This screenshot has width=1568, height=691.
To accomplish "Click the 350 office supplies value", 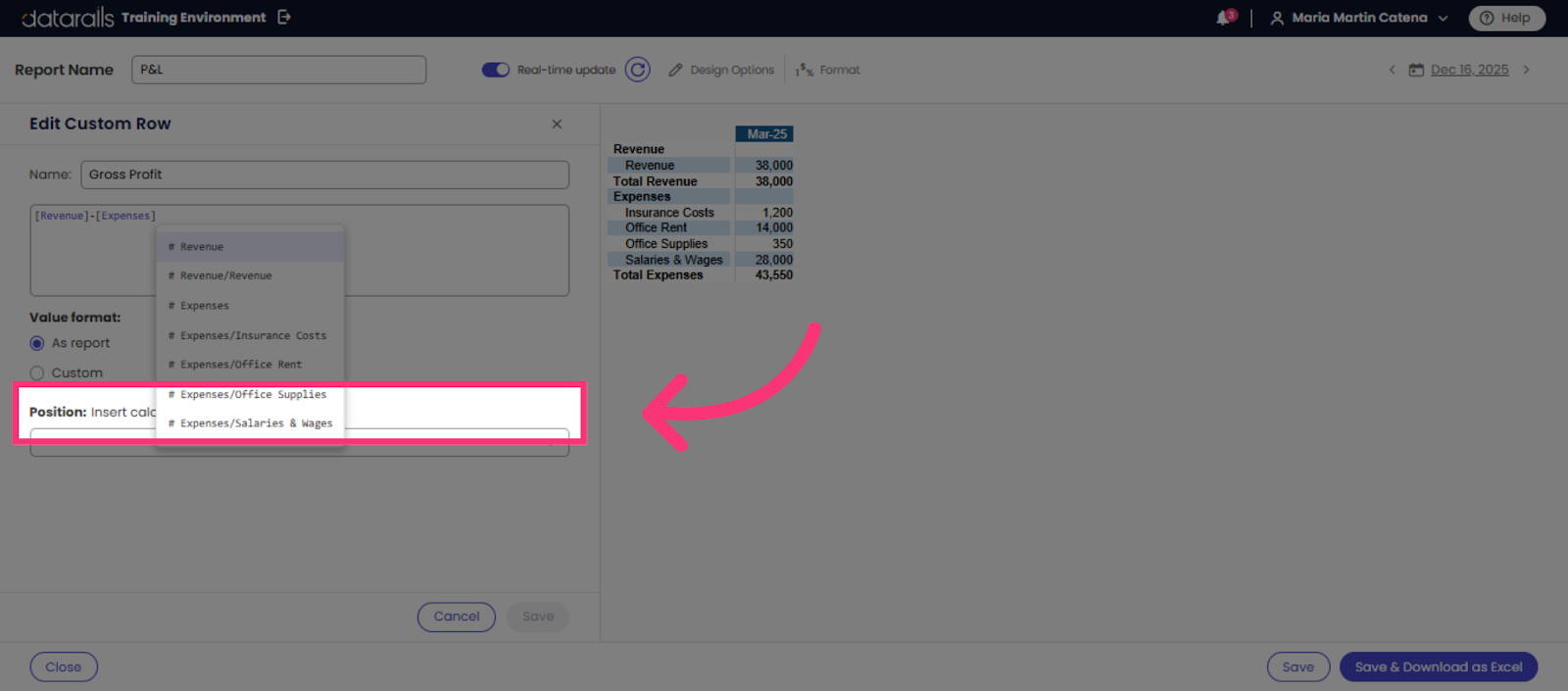I will tap(782, 244).
